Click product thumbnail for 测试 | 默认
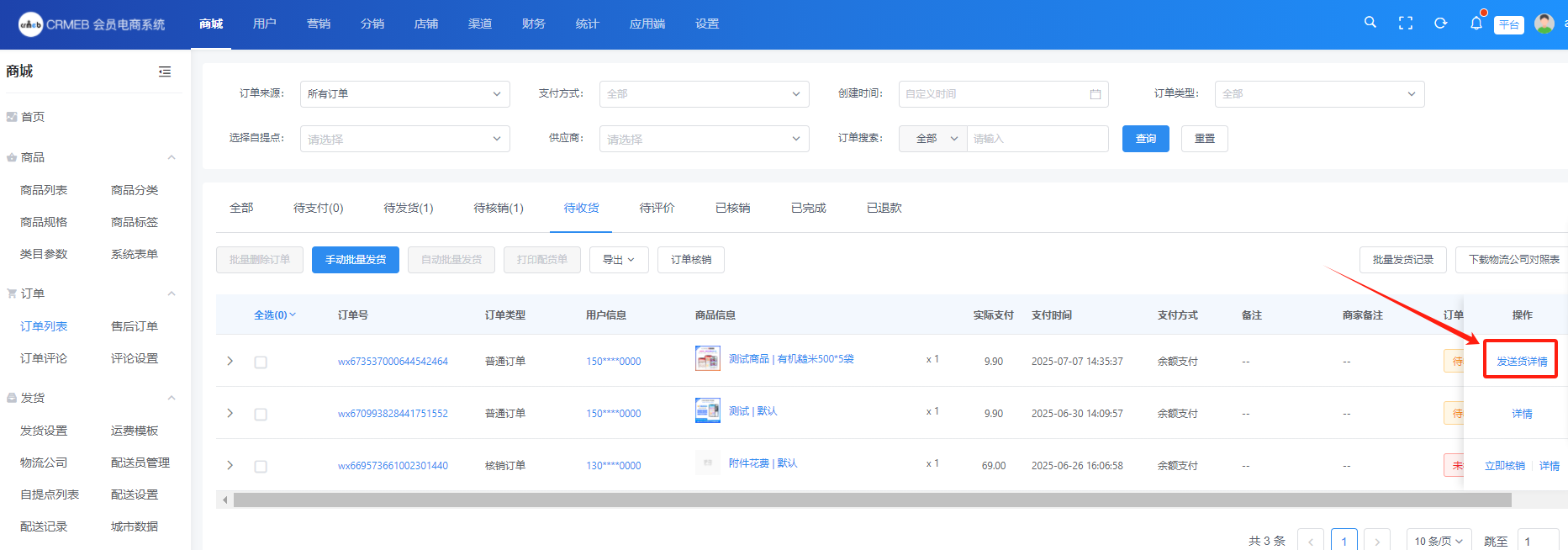Screen dimensions: 1568x550 [708, 411]
